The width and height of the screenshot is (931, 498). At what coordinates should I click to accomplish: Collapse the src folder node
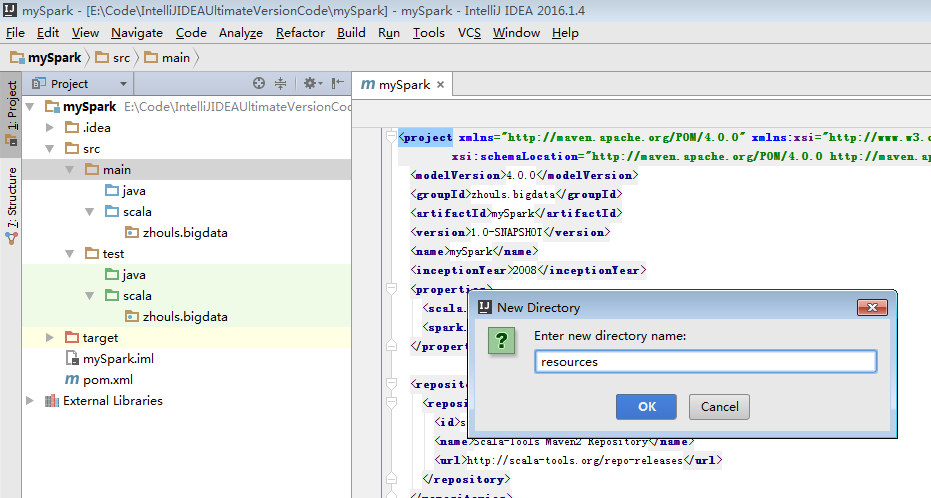(50, 148)
